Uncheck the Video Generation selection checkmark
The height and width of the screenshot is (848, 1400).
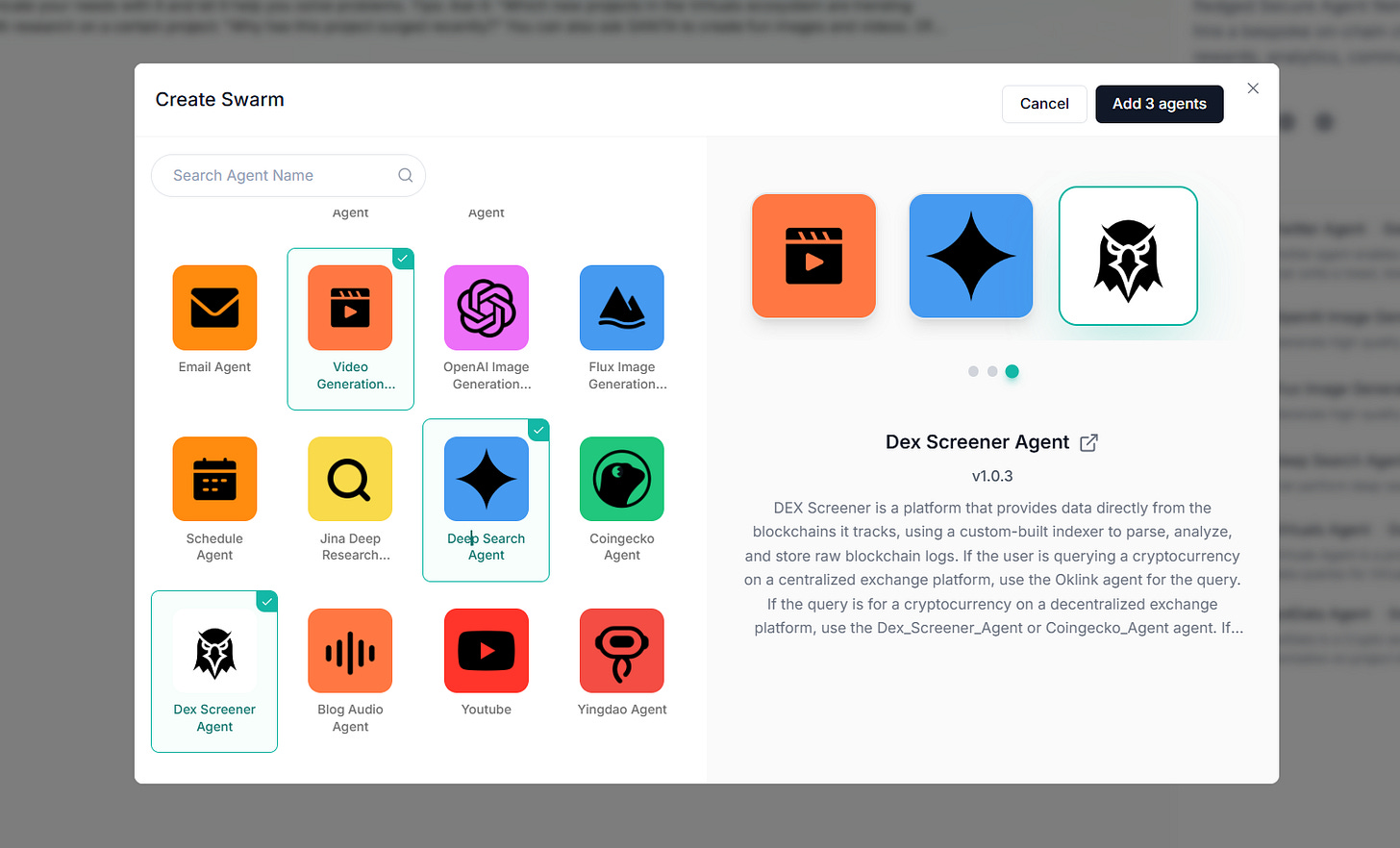(404, 258)
